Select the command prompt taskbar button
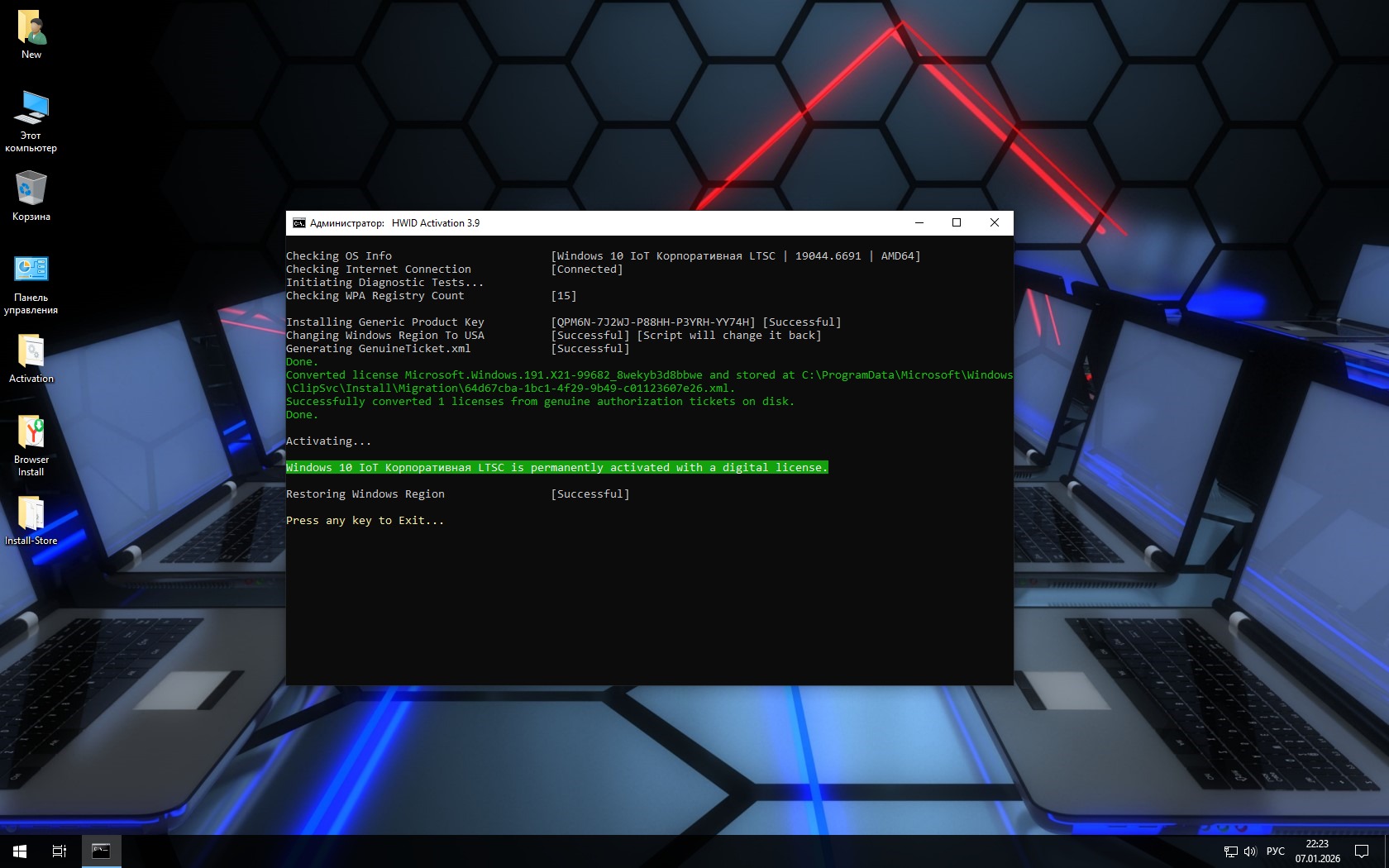 pyautogui.click(x=101, y=851)
